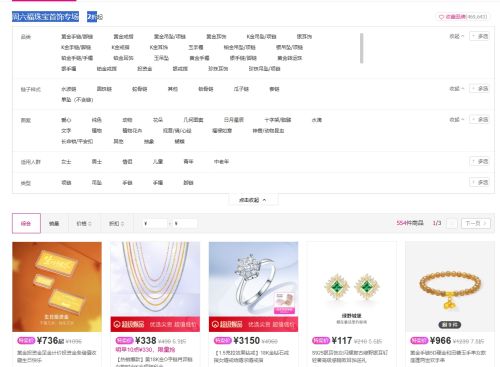Open the gold bar product image at ¥736
This screenshot has height=367, width=500.
[57, 287]
